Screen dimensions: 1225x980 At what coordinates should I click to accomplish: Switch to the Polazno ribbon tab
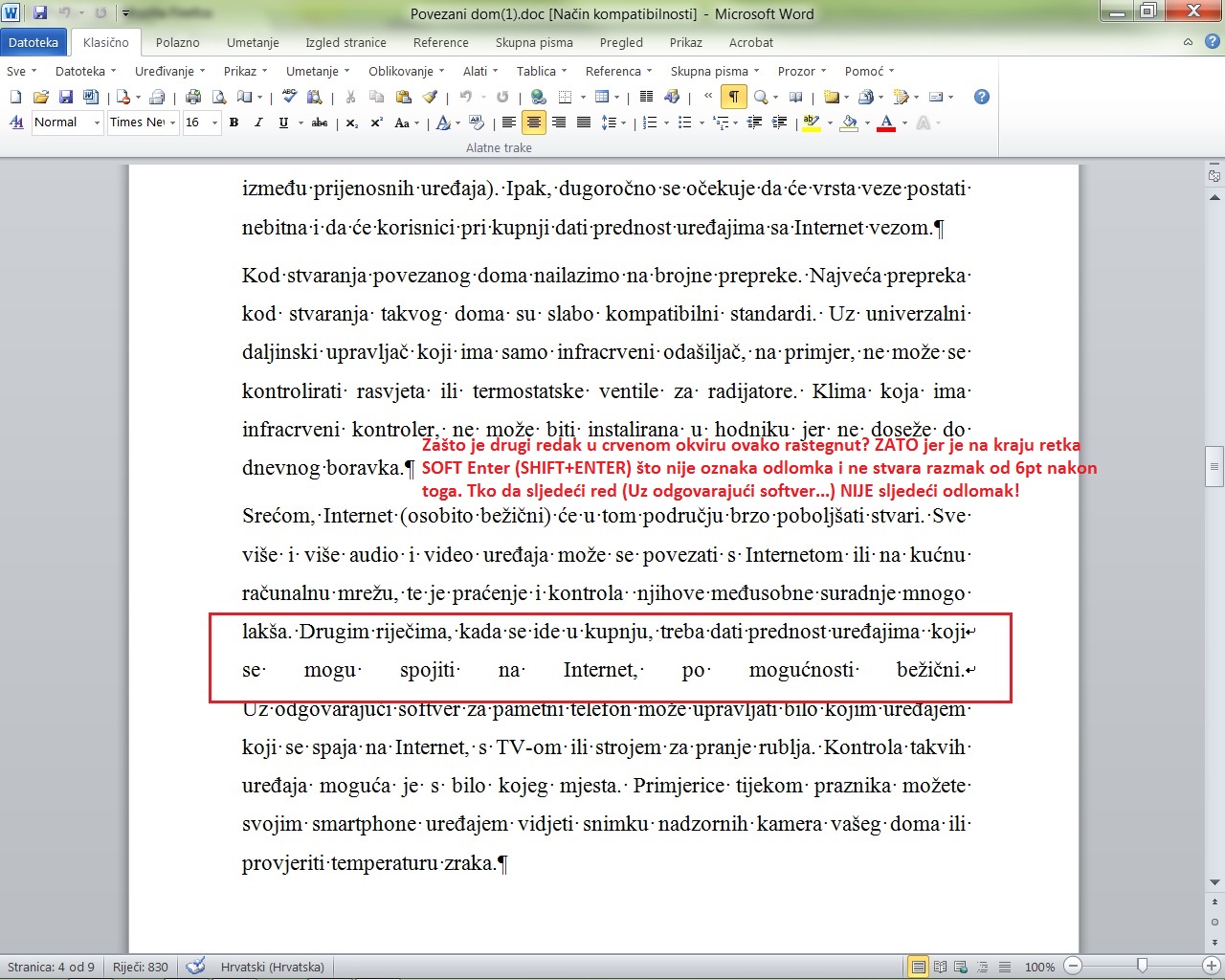[178, 42]
